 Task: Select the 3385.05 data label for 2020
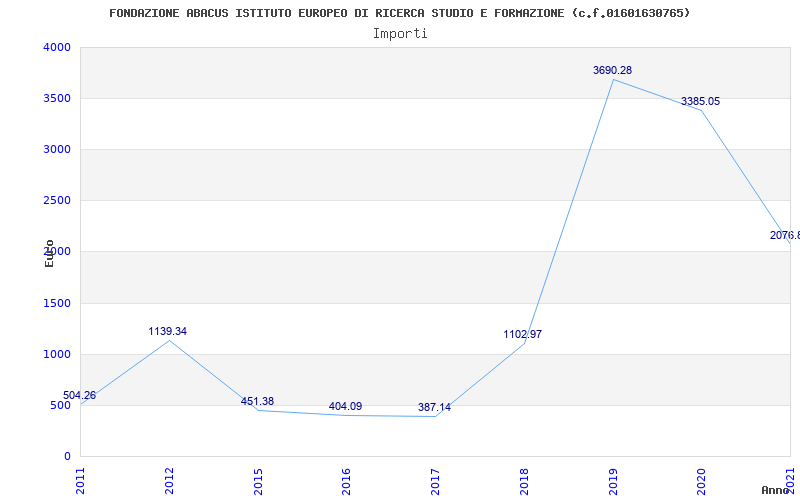[700, 102]
